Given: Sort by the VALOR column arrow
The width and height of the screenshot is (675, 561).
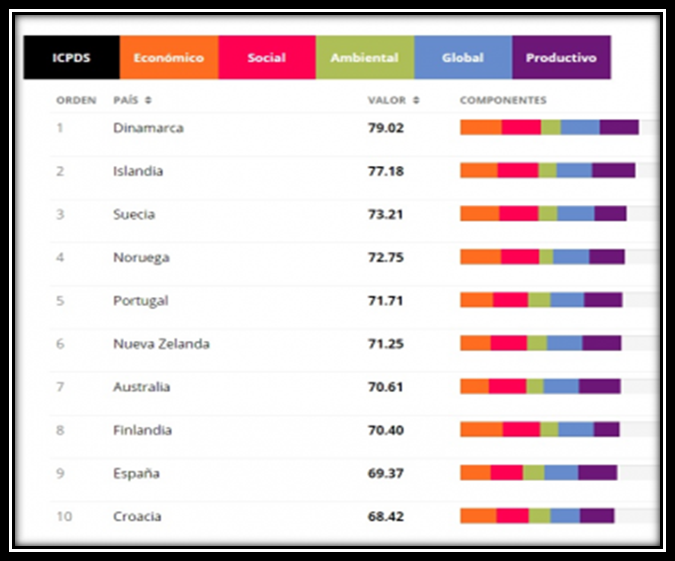Looking at the screenshot, I should pos(416,101).
